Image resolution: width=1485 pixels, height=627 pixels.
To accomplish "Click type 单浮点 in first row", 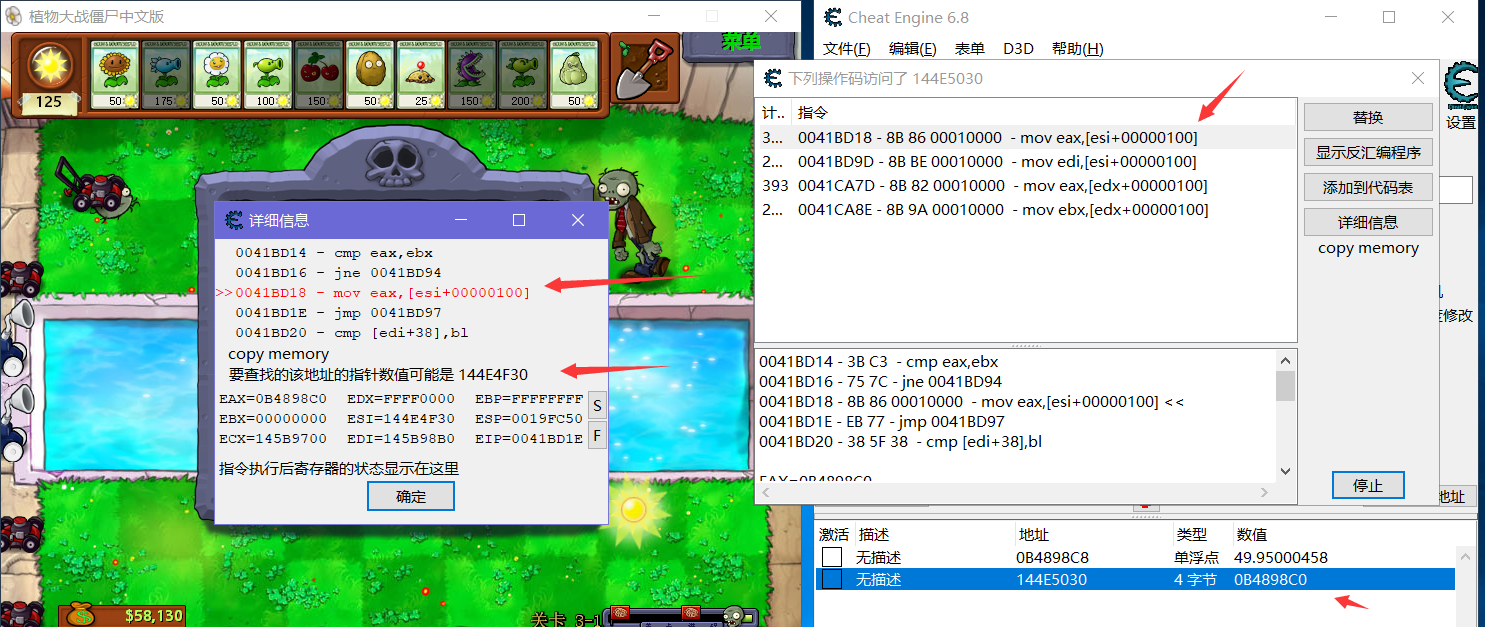I will coord(1197,557).
